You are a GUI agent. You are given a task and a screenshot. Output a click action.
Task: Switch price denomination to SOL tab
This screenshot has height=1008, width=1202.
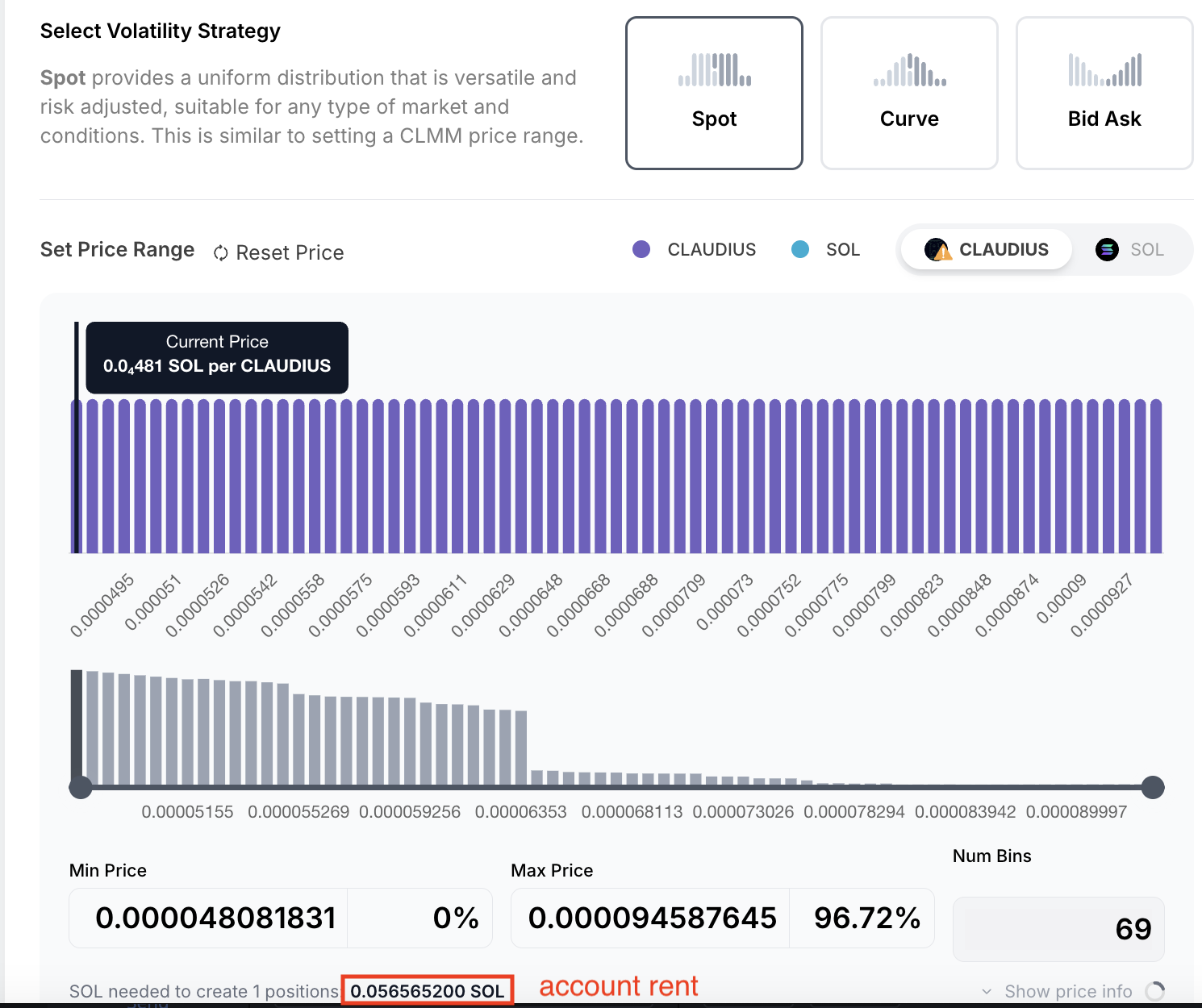tap(1130, 250)
